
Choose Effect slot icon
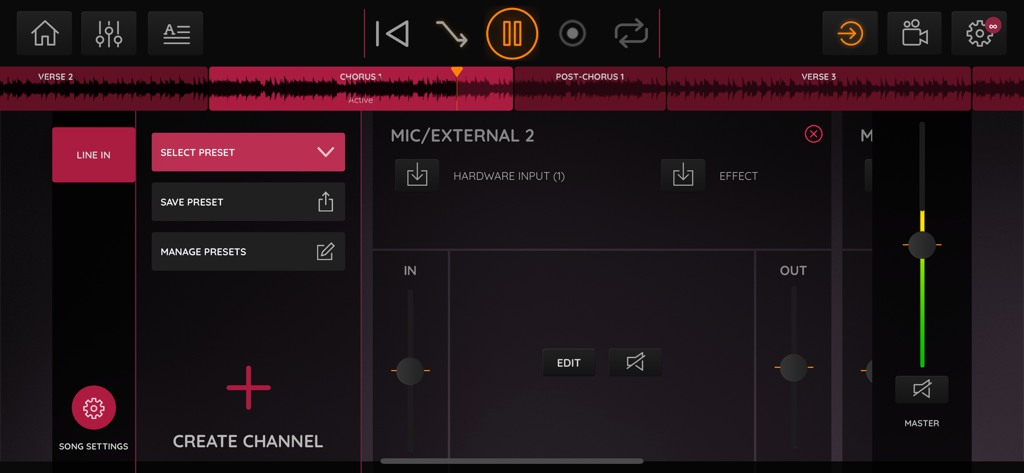point(683,175)
